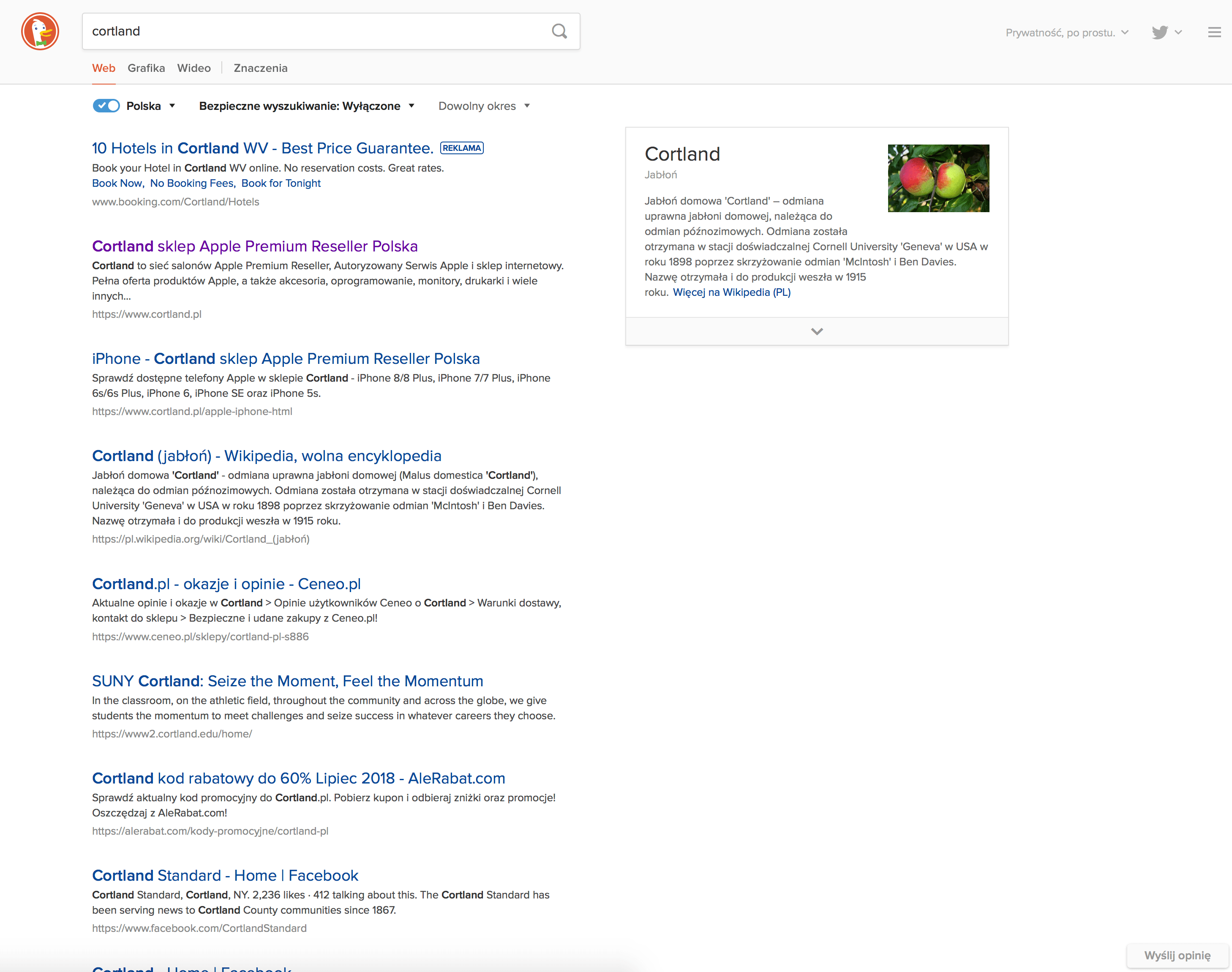The height and width of the screenshot is (972, 1232).
Task: Click the pl.wikipedia.org Cortland URL
Action: (201, 539)
